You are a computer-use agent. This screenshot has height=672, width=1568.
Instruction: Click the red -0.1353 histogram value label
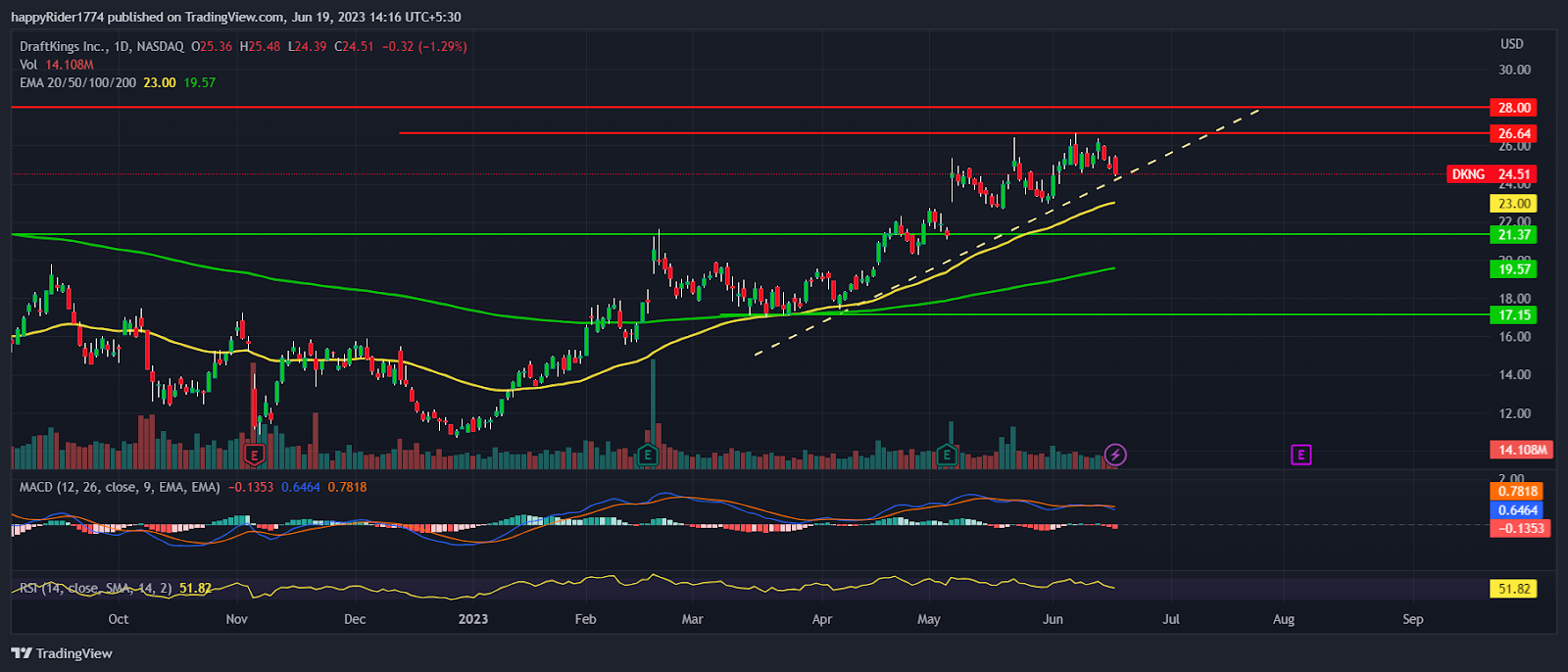(x=1520, y=528)
